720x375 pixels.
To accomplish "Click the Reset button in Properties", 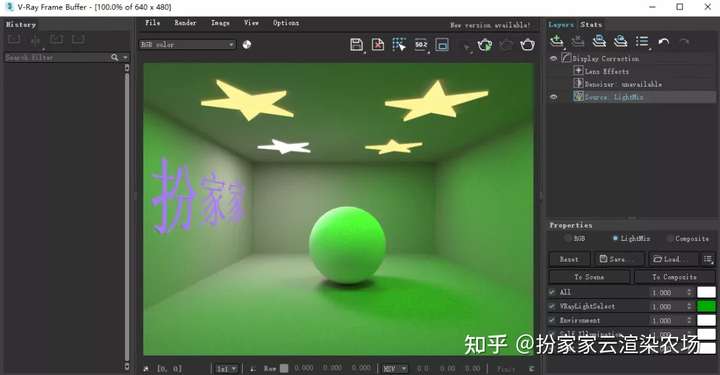I will (569, 259).
